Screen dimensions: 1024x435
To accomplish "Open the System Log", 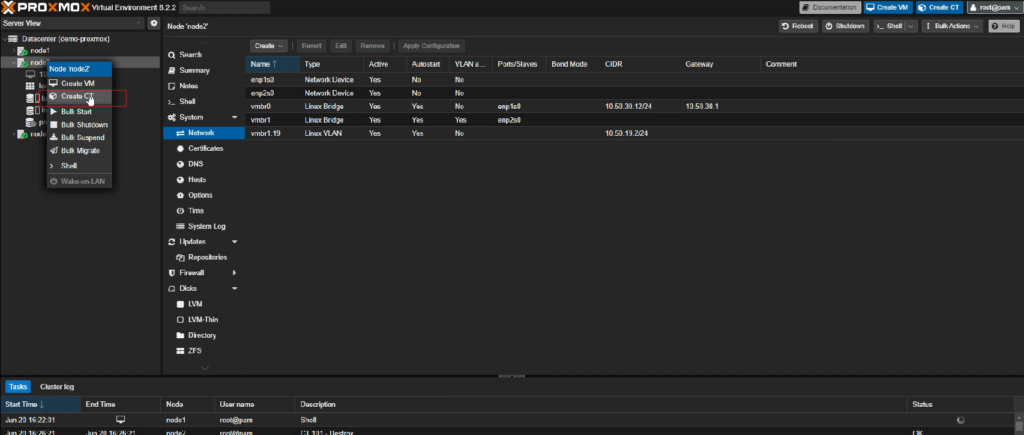I will tap(206, 227).
